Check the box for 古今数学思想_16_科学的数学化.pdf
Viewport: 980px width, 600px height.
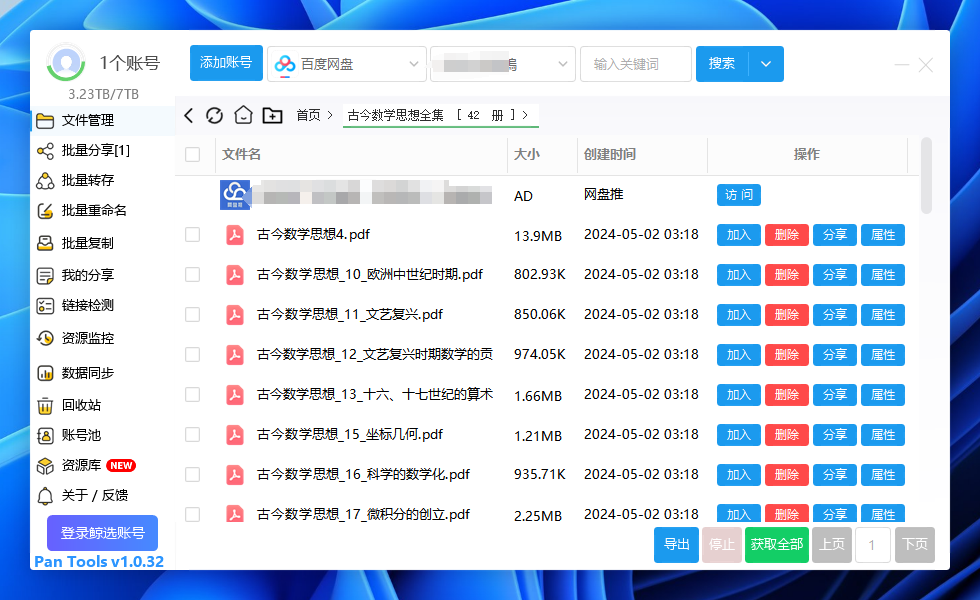pyautogui.click(x=192, y=474)
